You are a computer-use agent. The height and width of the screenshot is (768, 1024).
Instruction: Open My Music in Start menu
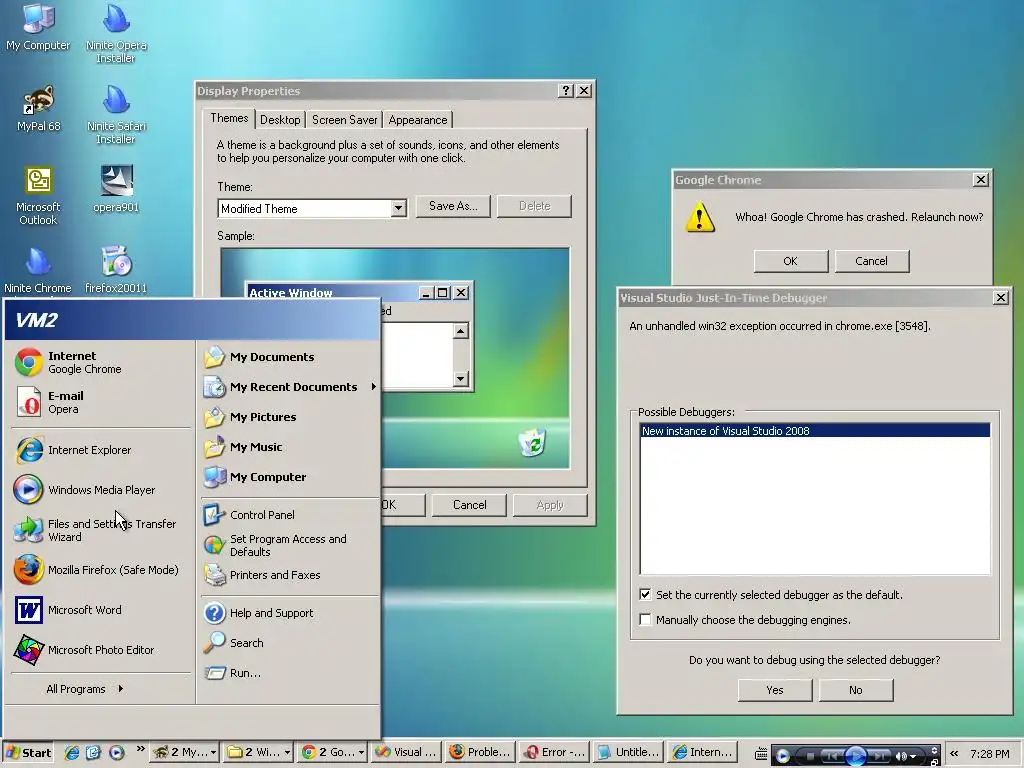(289, 447)
